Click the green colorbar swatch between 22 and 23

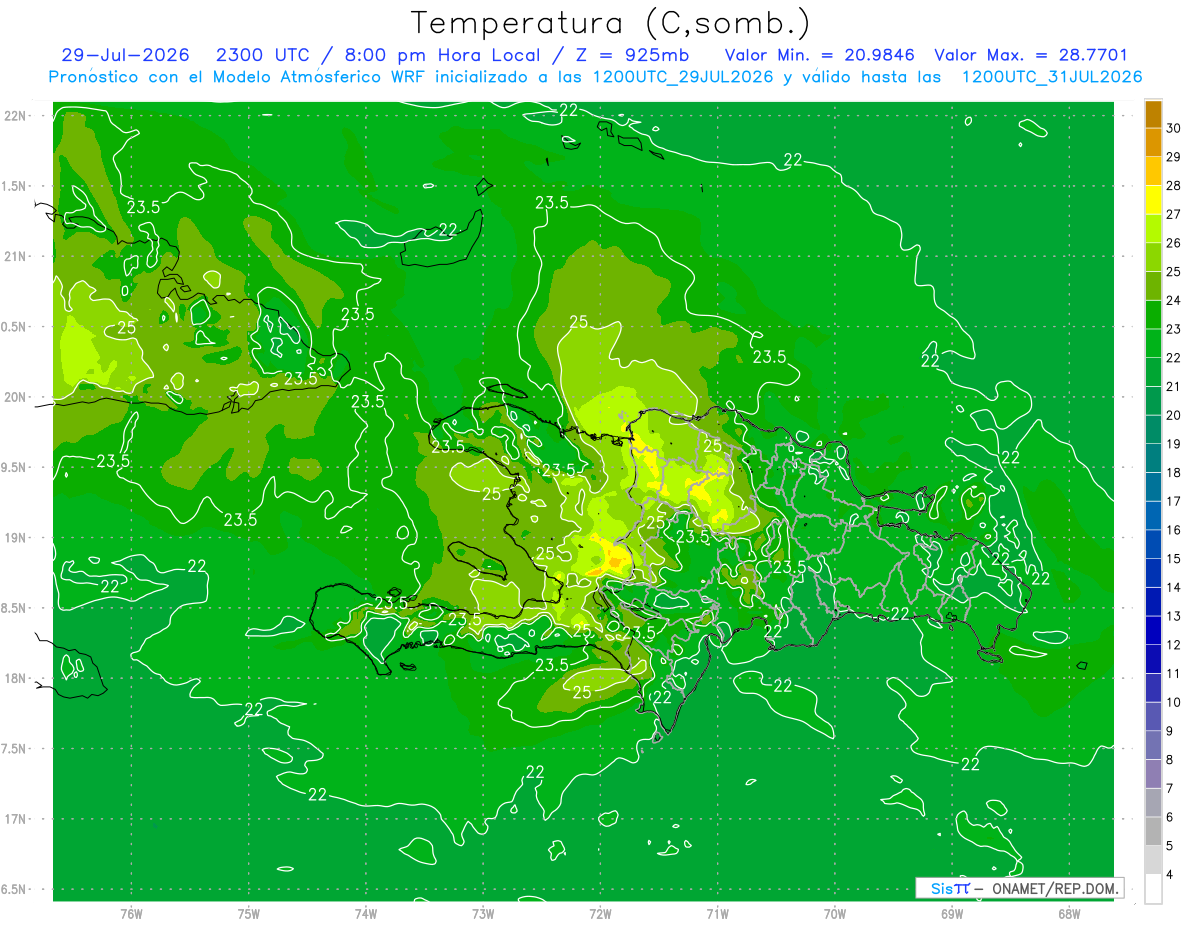click(x=1153, y=343)
